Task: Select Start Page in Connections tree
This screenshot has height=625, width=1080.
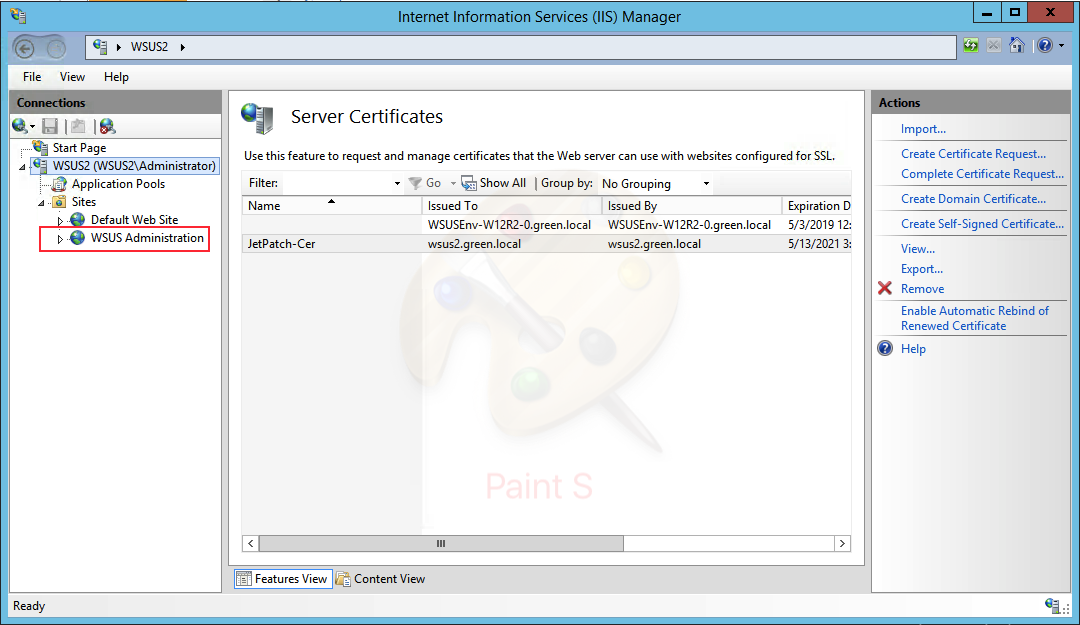Action: click(79, 147)
